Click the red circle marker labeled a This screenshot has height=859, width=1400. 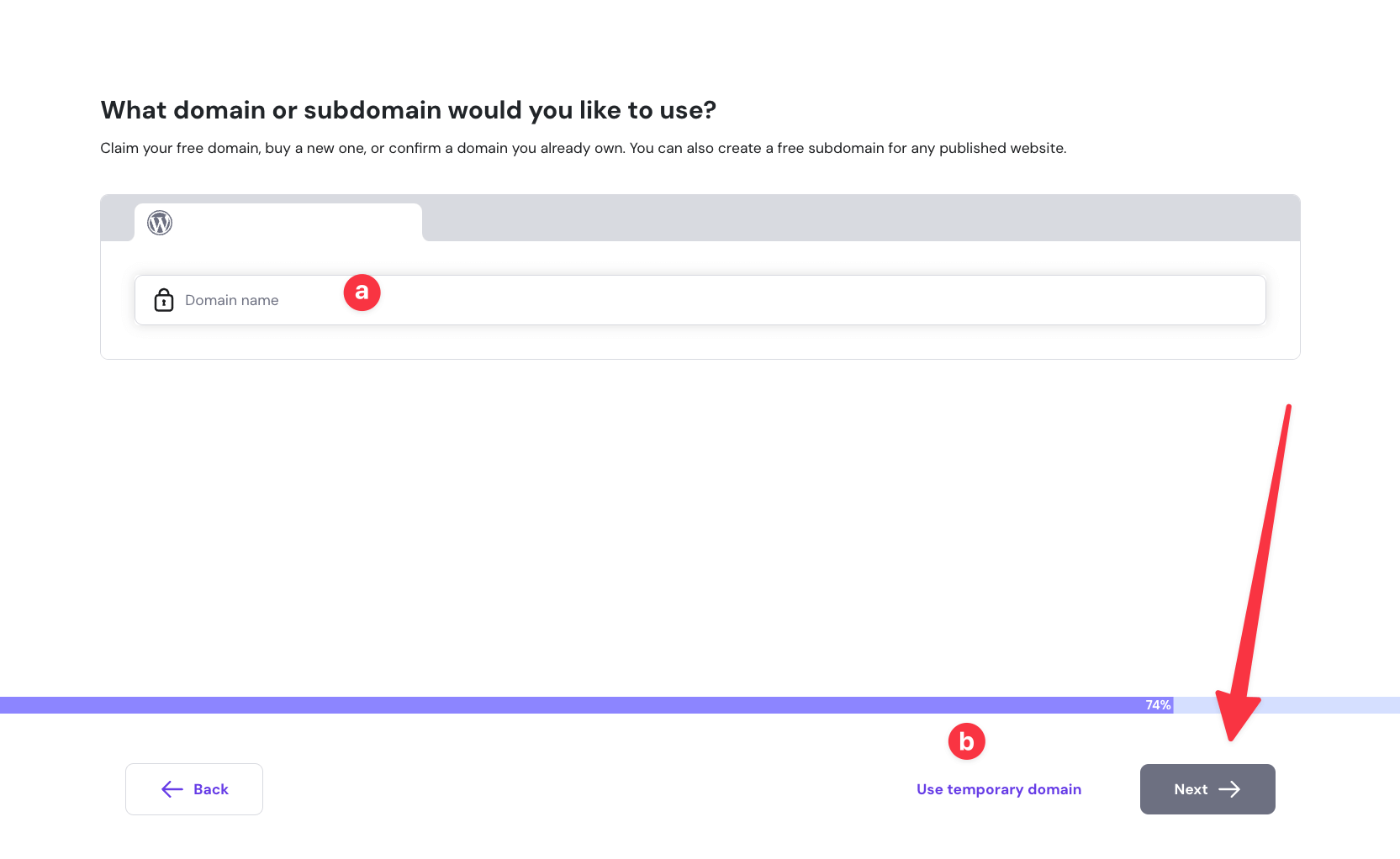pos(362,292)
